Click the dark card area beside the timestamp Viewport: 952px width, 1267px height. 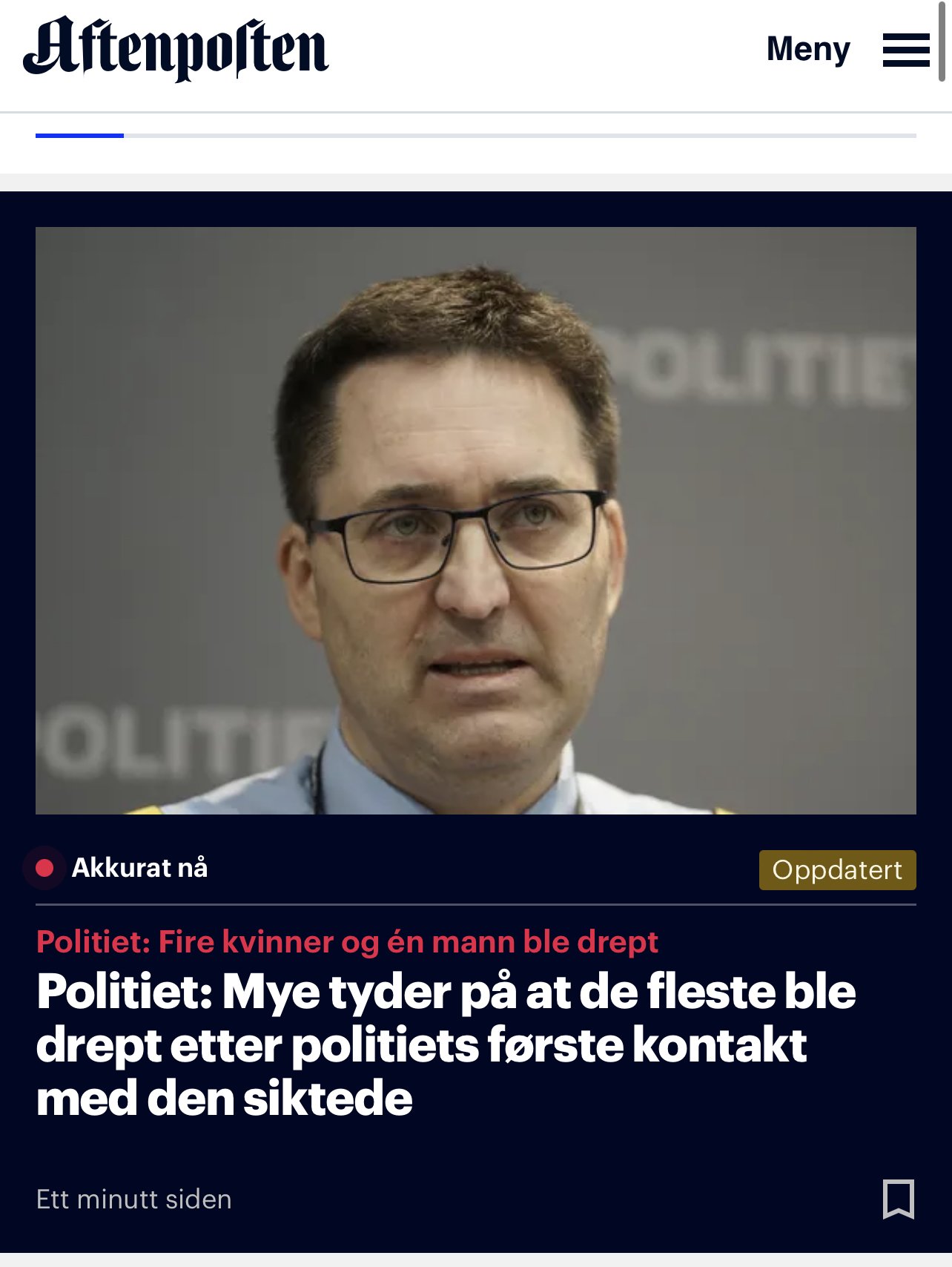coord(556,1199)
